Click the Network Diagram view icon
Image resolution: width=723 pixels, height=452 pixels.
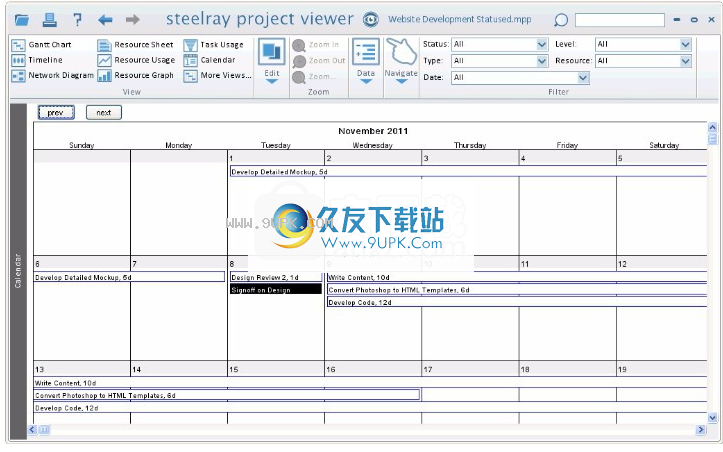18,75
